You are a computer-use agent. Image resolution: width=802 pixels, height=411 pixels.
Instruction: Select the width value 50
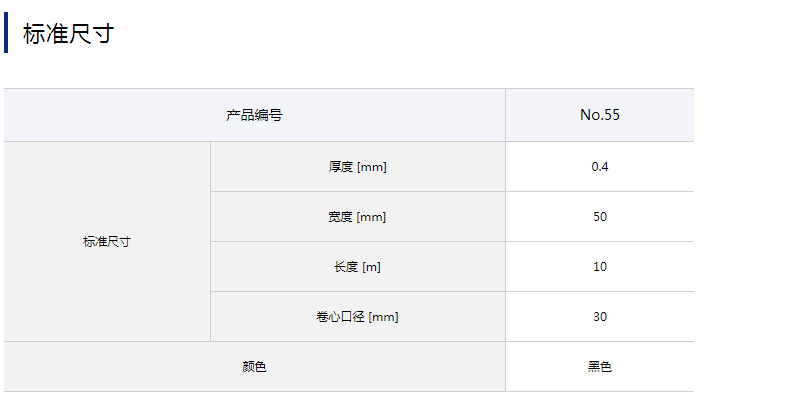click(600, 217)
